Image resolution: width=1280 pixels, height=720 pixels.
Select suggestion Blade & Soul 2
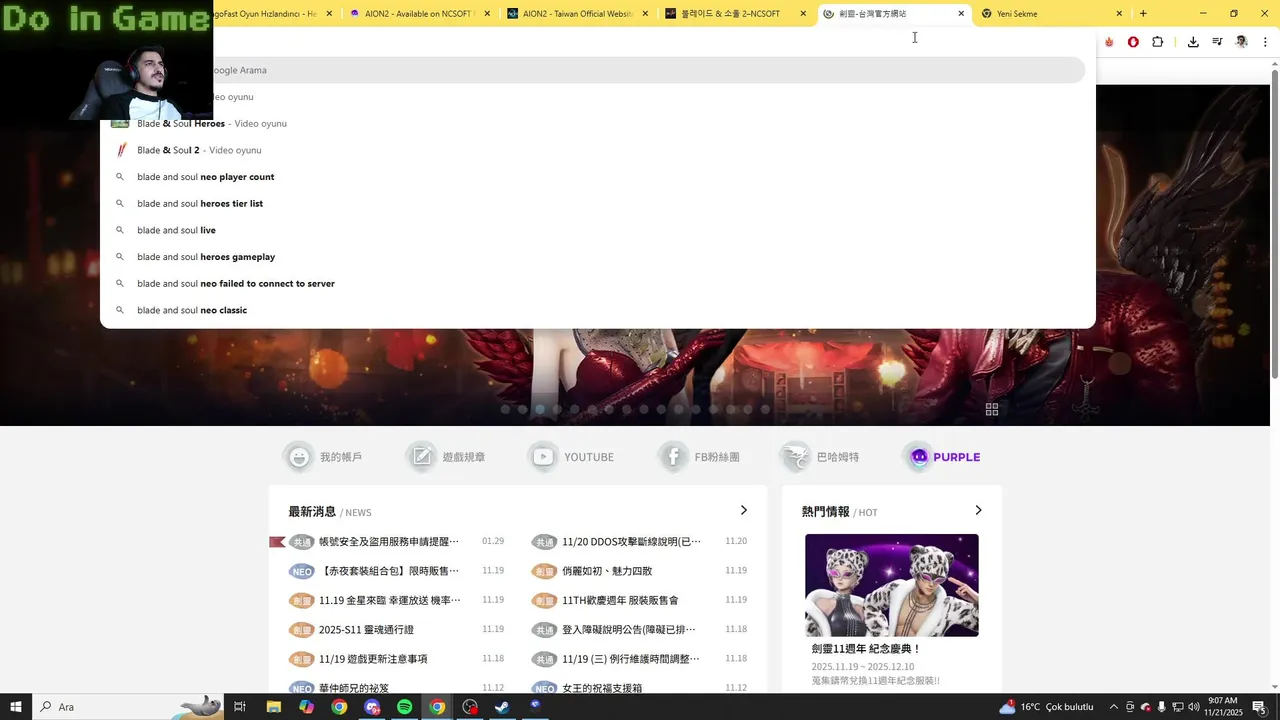pos(598,150)
